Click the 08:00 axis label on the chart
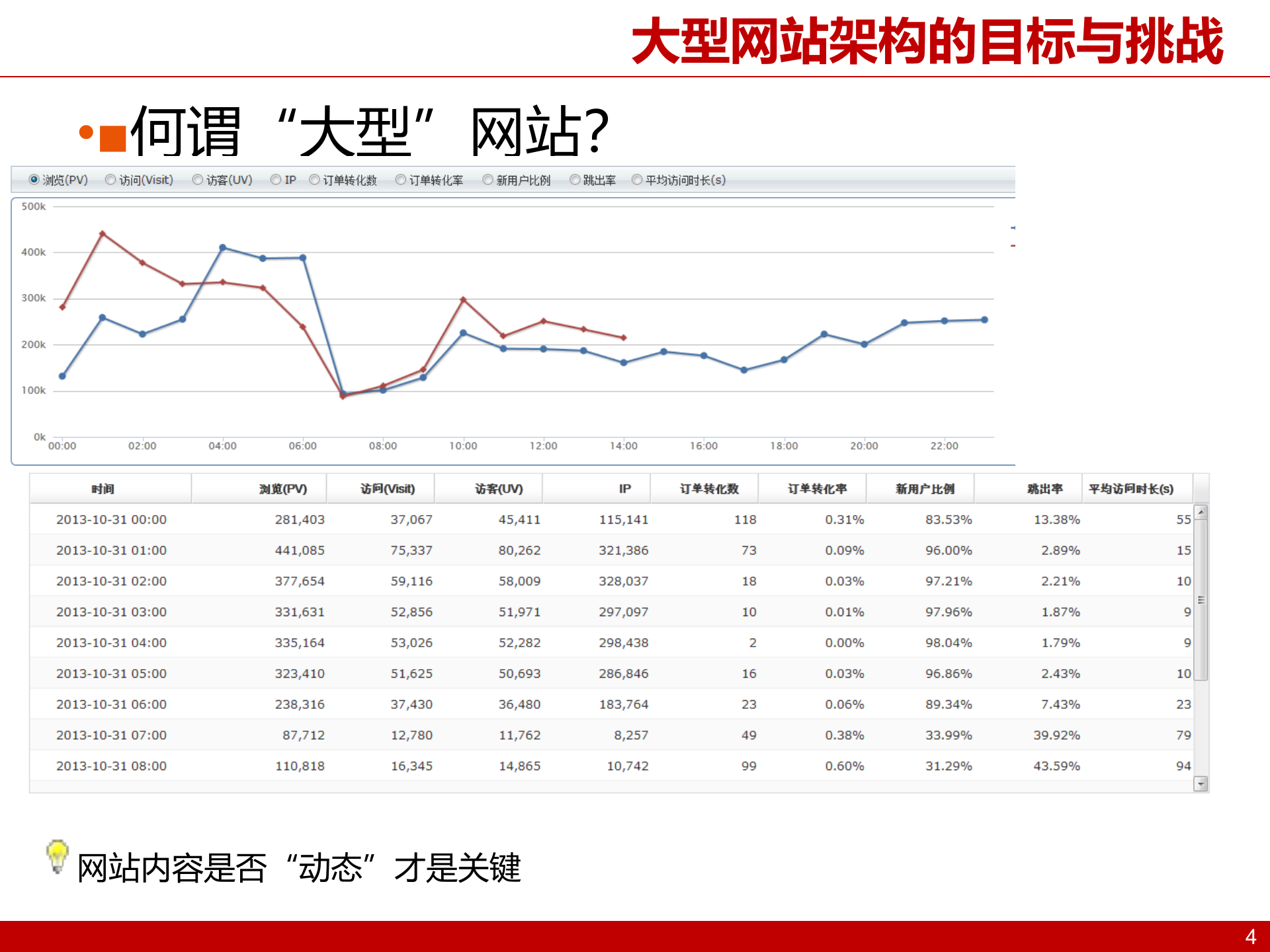 383,446
